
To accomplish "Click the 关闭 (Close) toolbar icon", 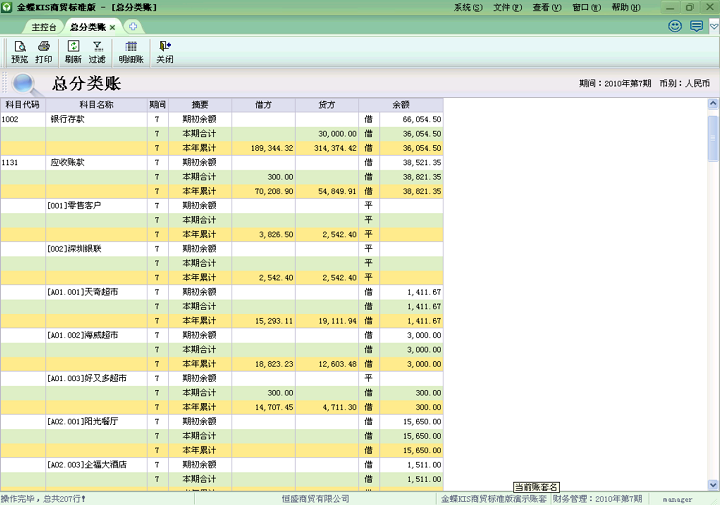I will (165, 52).
